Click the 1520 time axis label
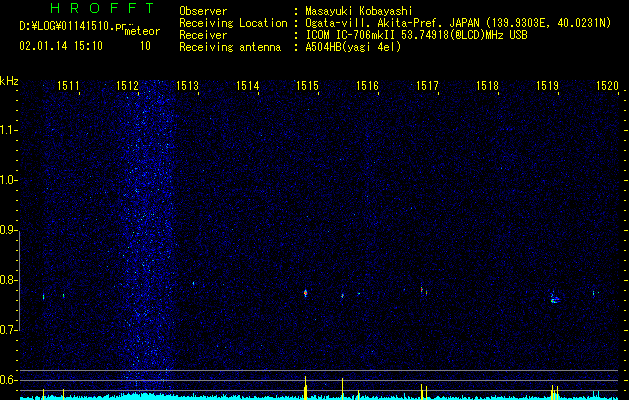The width and height of the screenshot is (629, 400). 607,86
